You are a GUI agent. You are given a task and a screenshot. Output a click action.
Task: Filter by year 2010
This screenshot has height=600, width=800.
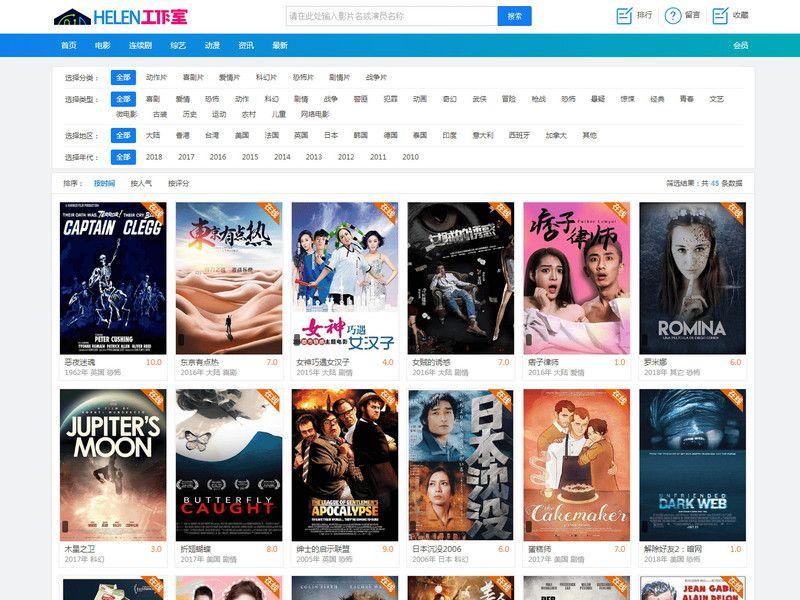pos(410,157)
